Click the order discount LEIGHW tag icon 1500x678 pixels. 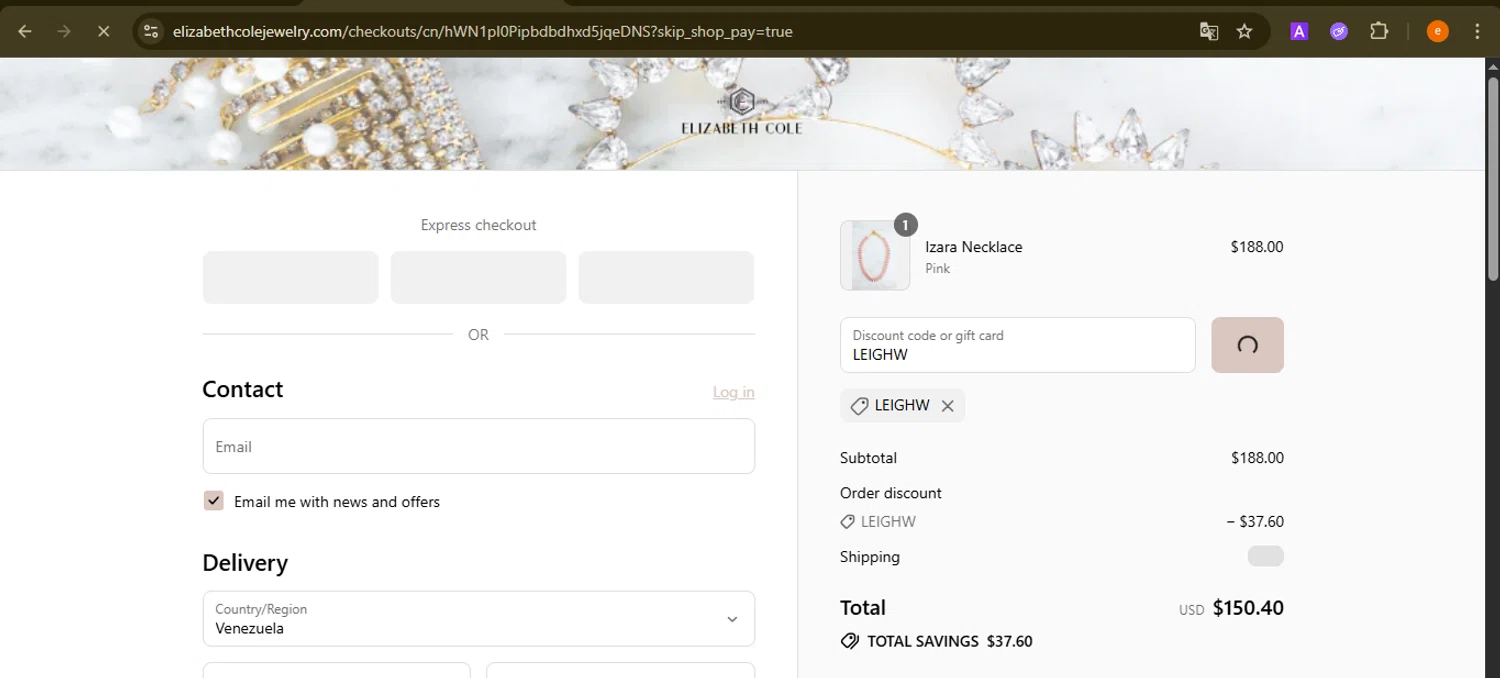(x=847, y=521)
